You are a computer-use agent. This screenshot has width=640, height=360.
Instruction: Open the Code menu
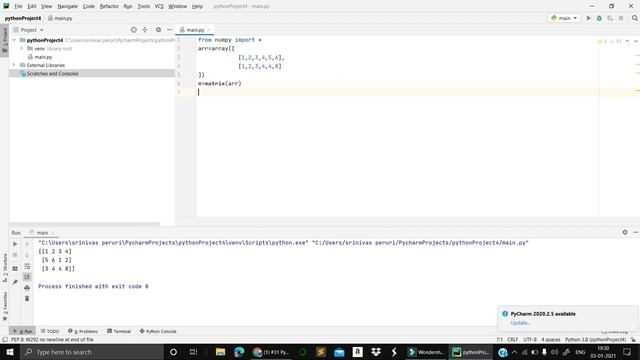click(x=89, y=6)
